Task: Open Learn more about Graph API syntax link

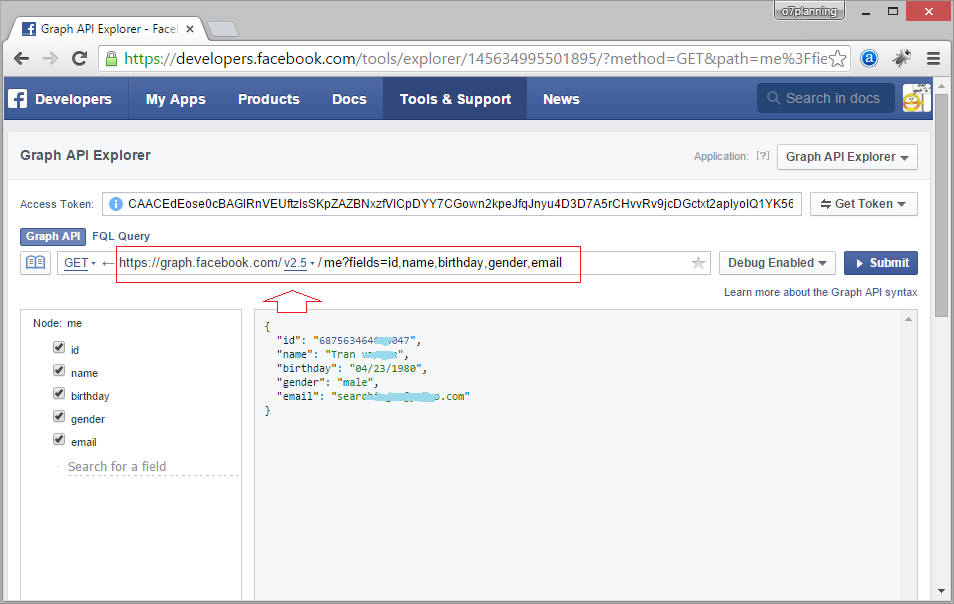Action: click(x=820, y=292)
